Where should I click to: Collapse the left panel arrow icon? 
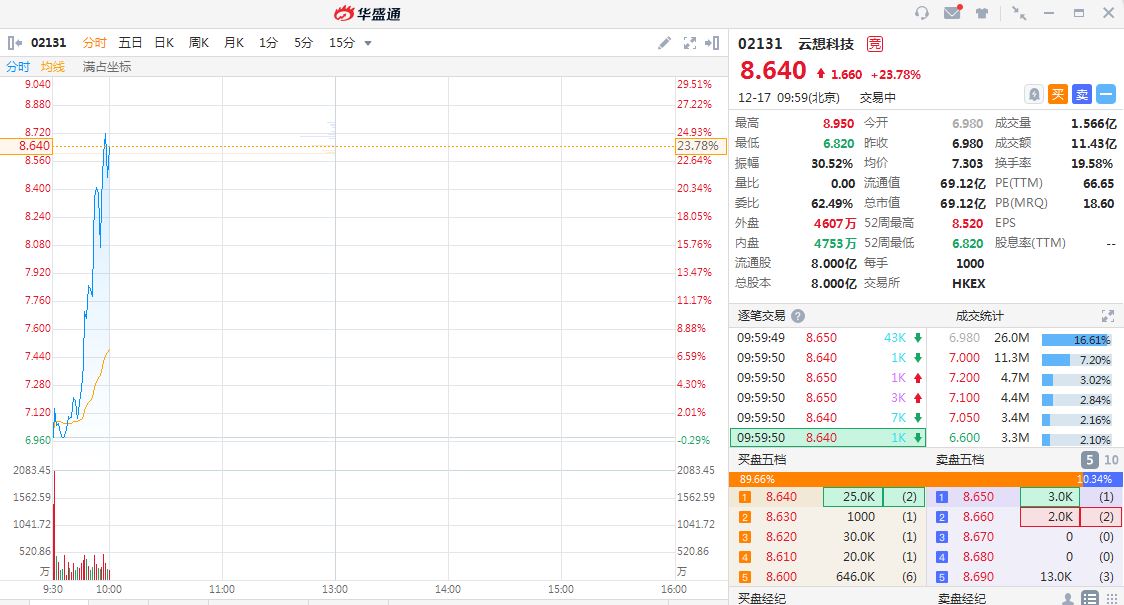[14, 43]
